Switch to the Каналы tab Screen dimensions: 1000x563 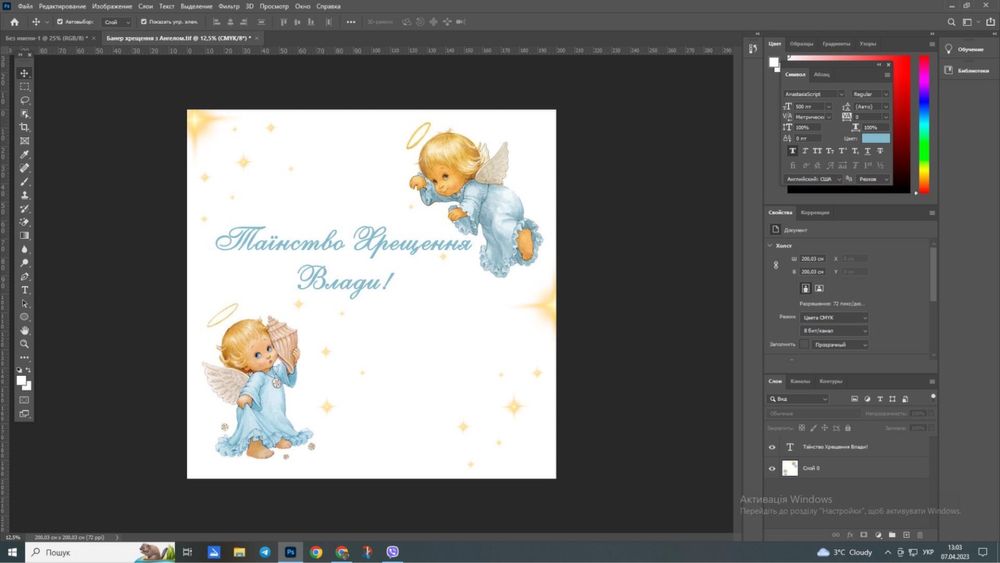pos(800,381)
